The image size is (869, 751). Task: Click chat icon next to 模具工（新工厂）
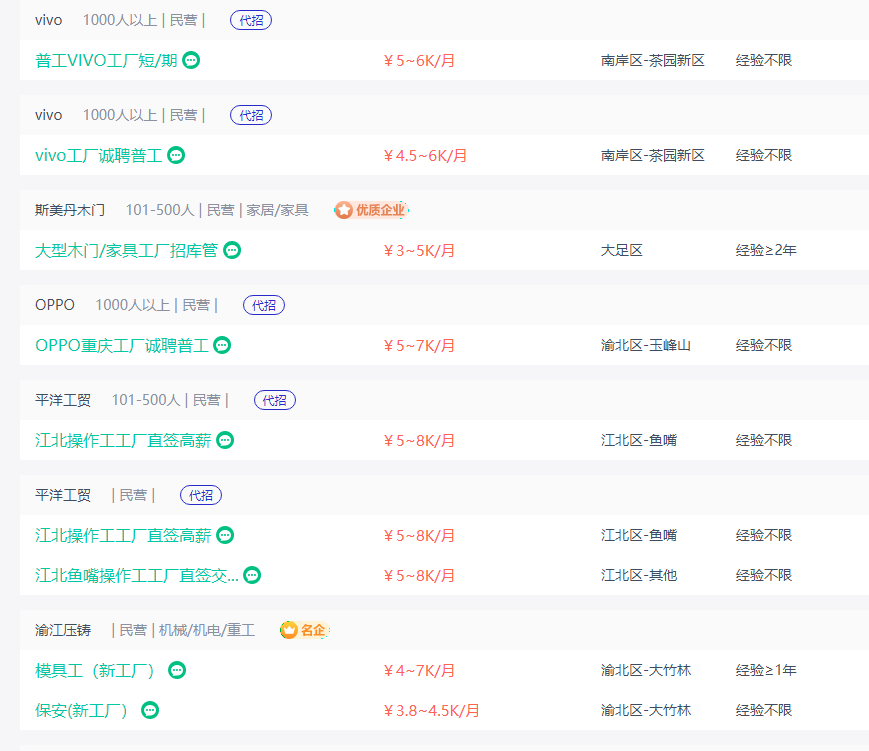[177, 670]
